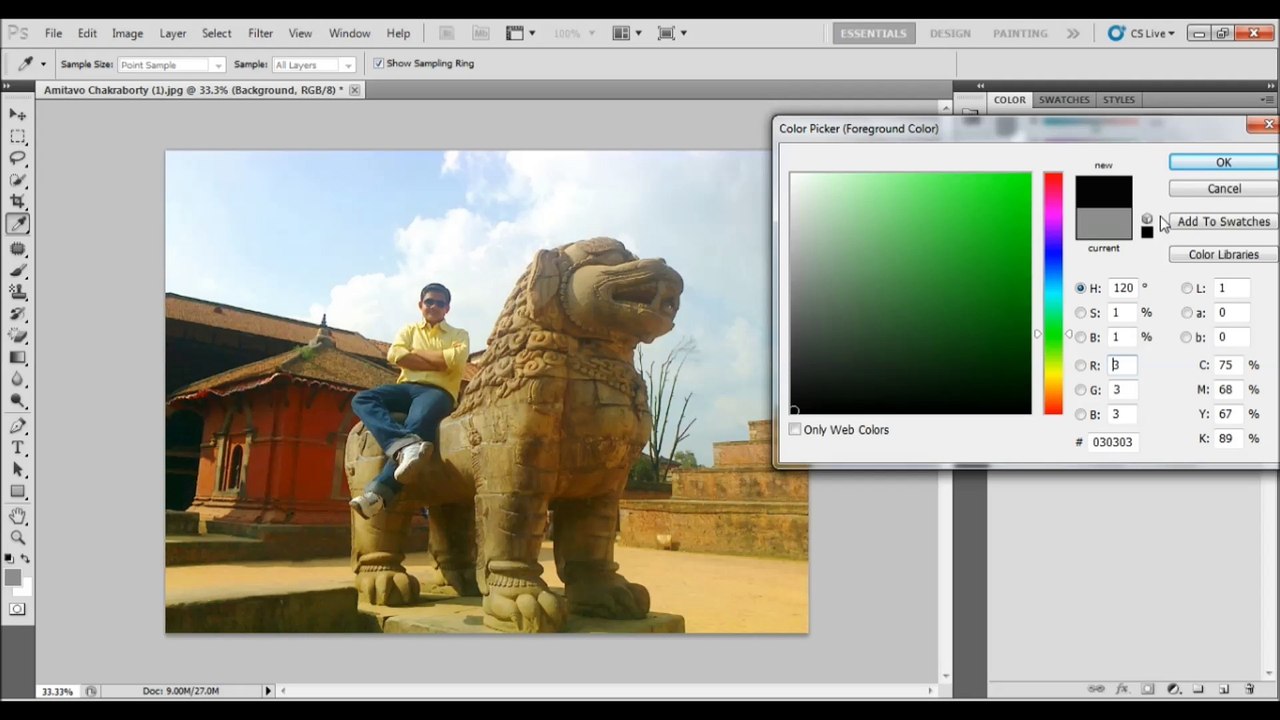Click the delete layer trash icon
This screenshot has width=1280, height=720.
point(1249,689)
